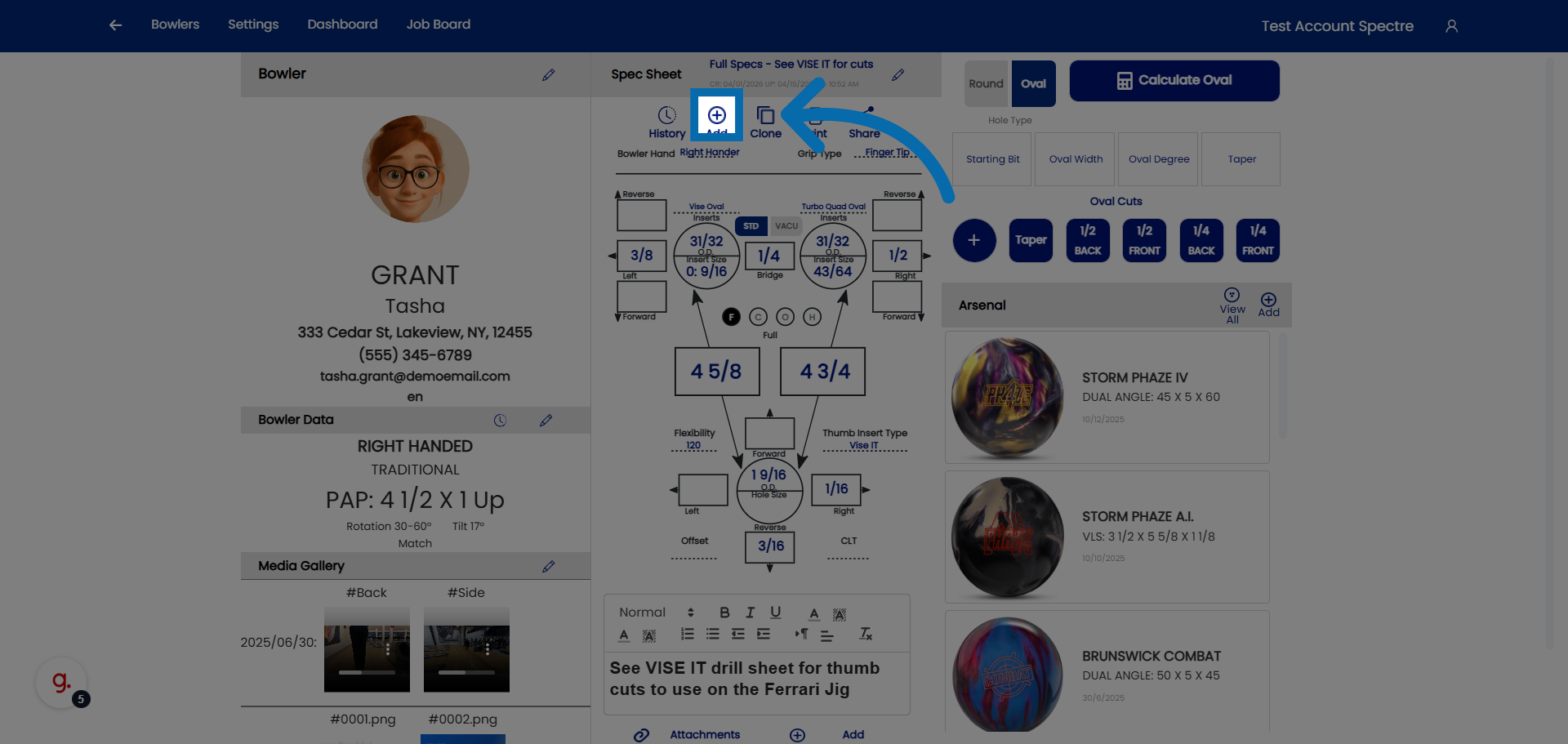Click the highlighted Add spec sheet icon

(x=716, y=115)
